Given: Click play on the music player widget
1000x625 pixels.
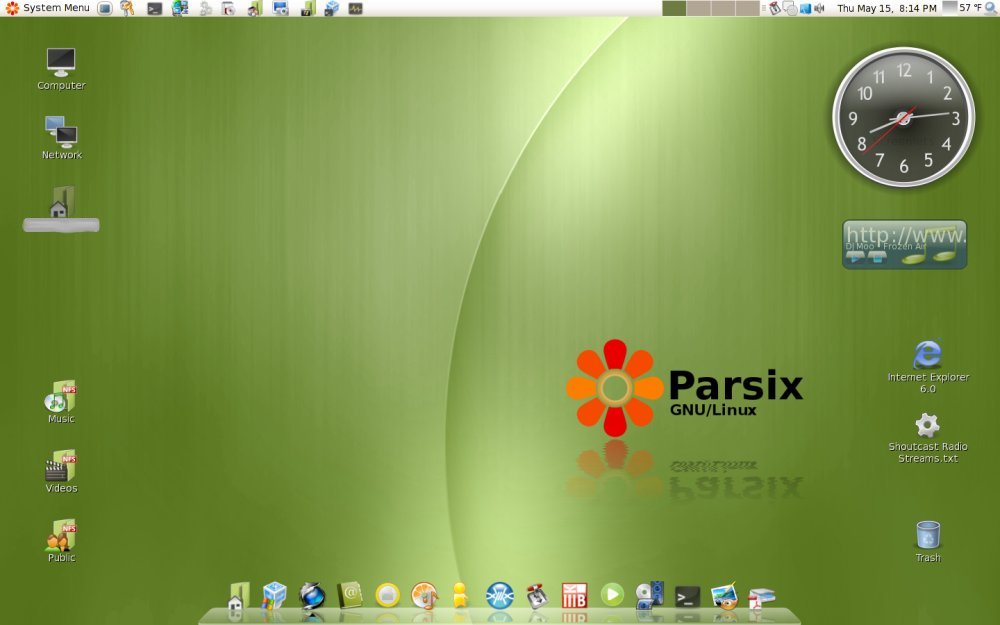Looking at the screenshot, I should pyautogui.click(x=855, y=258).
